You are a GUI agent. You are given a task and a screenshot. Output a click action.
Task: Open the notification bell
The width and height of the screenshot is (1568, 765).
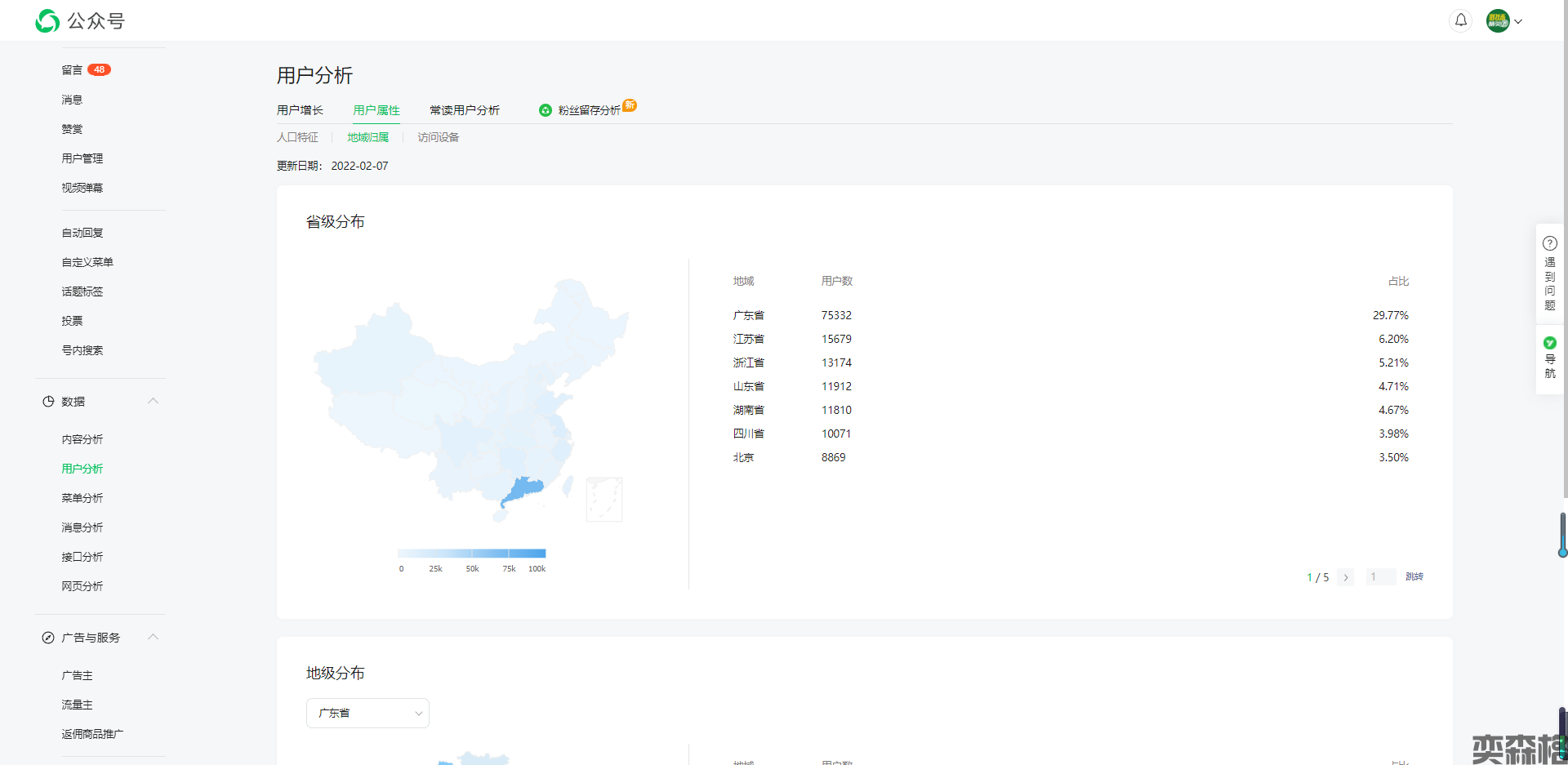coord(1460,20)
